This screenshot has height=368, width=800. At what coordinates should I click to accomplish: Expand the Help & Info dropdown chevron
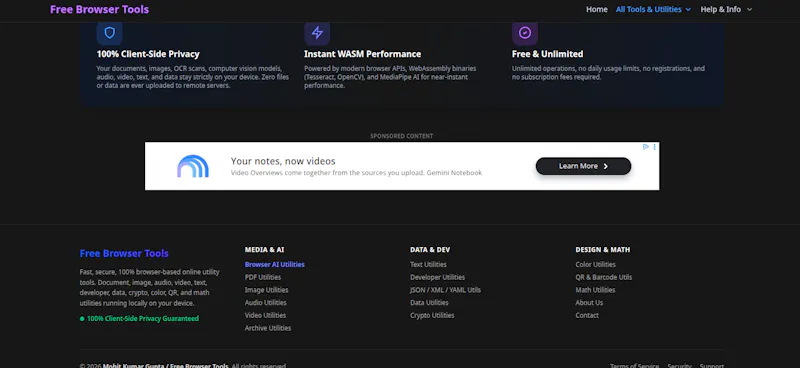pos(749,10)
